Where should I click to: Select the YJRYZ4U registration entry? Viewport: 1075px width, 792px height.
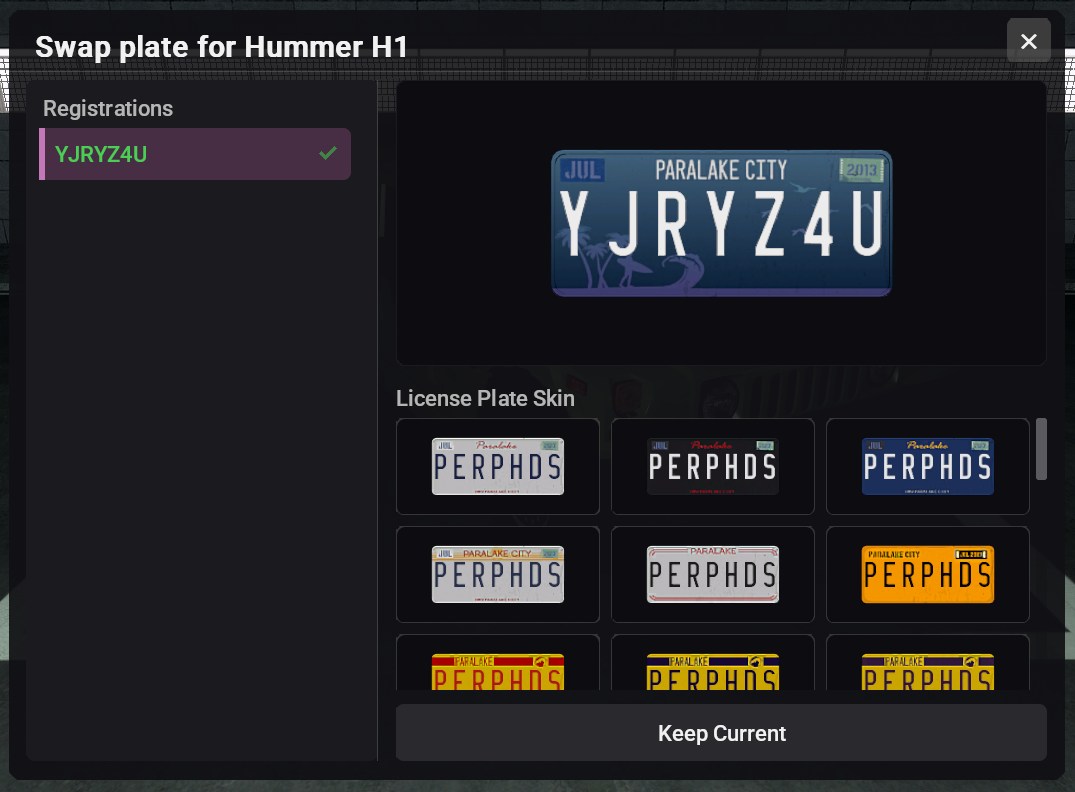click(x=195, y=154)
